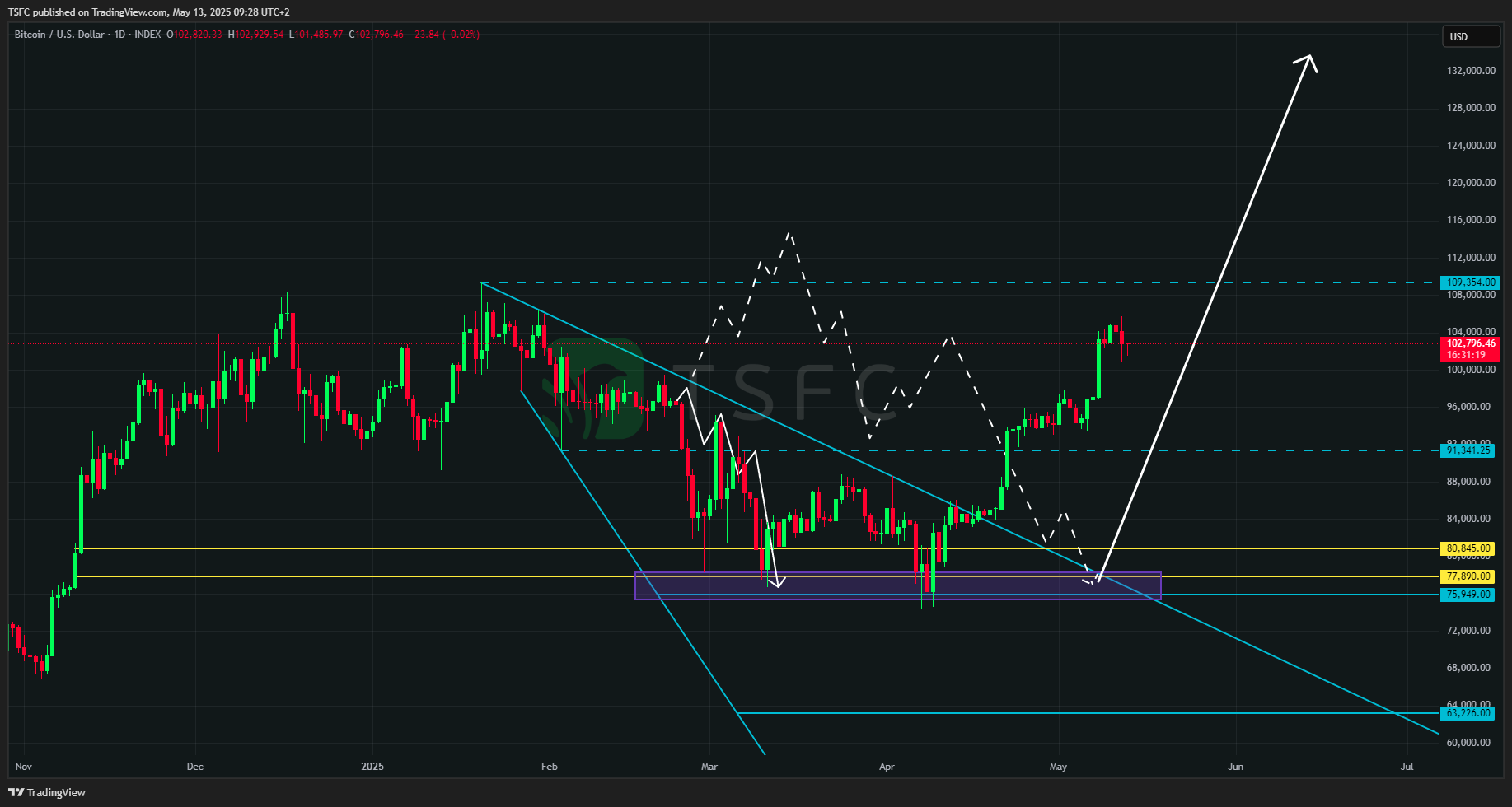Image resolution: width=1512 pixels, height=807 pixels.
Task: Click the May label on time axis
Action: [x=1058, y=767]
